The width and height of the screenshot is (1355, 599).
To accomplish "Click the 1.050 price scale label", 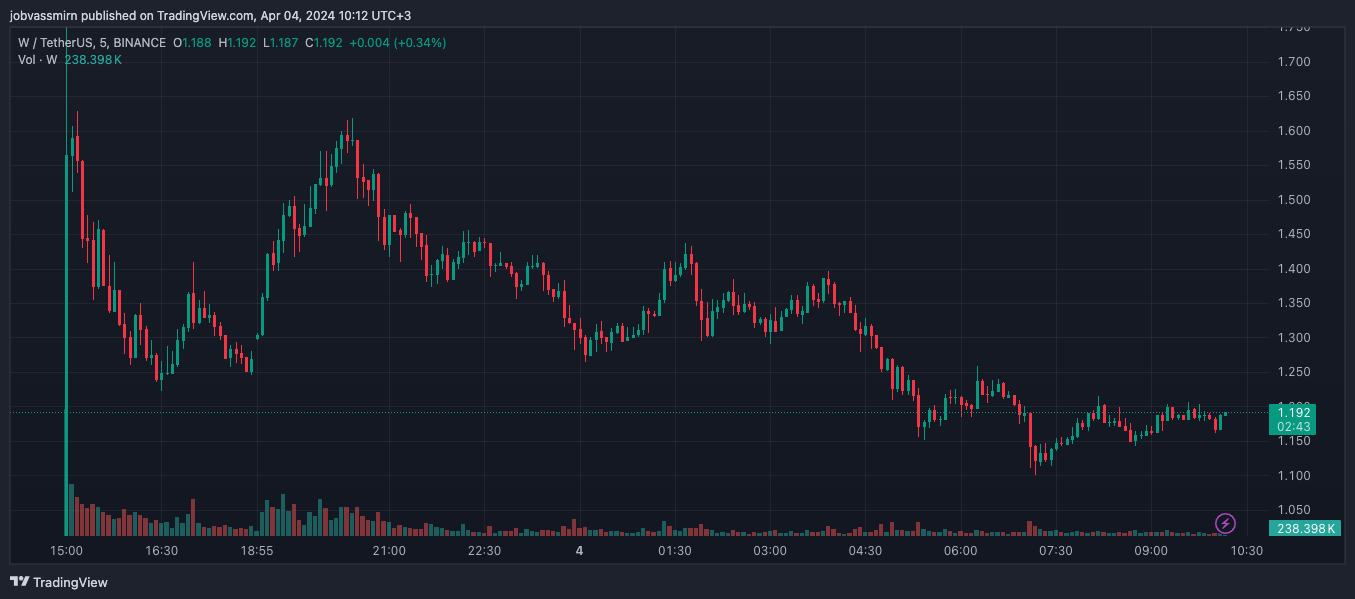I will [x=1294, y=509].
